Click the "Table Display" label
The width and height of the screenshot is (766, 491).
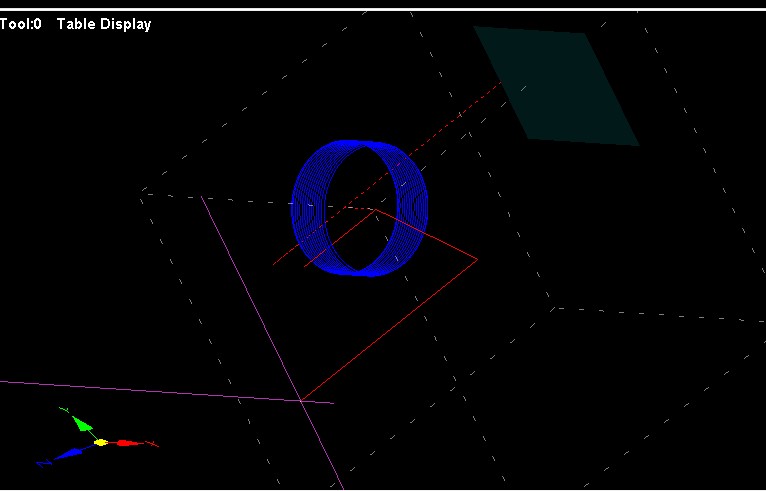(x=104, y=24)
